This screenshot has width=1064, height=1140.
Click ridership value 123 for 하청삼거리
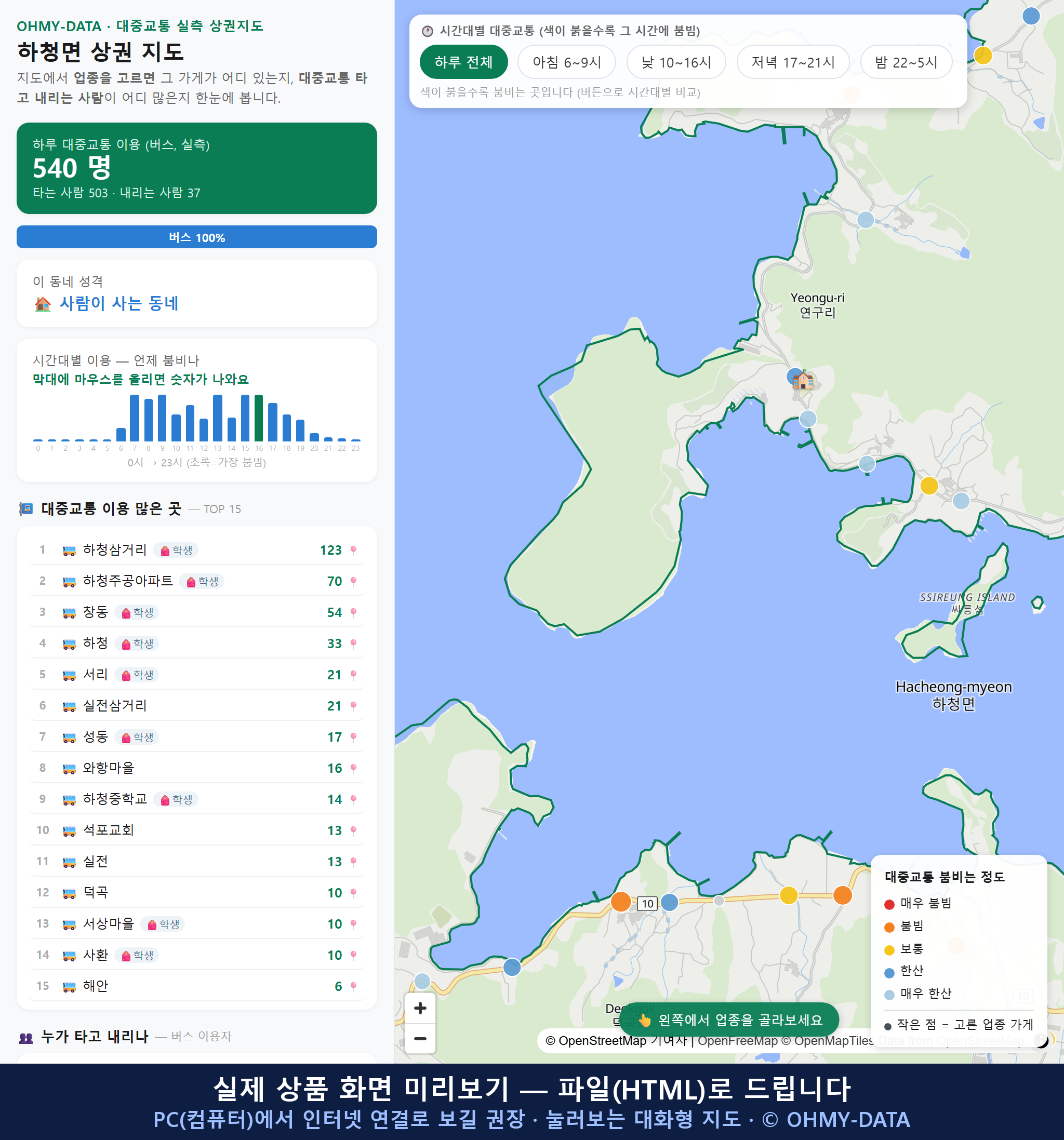point(330,551)
